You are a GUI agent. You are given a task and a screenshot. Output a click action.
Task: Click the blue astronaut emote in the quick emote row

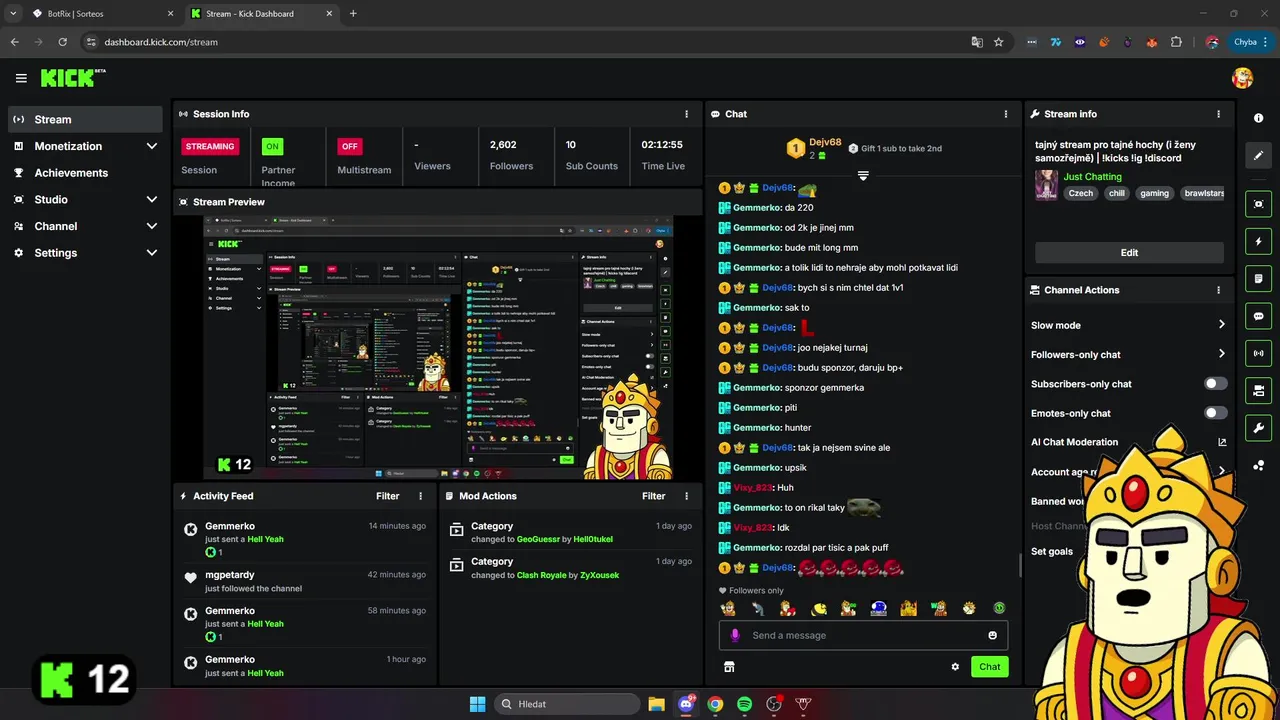pyautogui.click(x=879, y=608)
